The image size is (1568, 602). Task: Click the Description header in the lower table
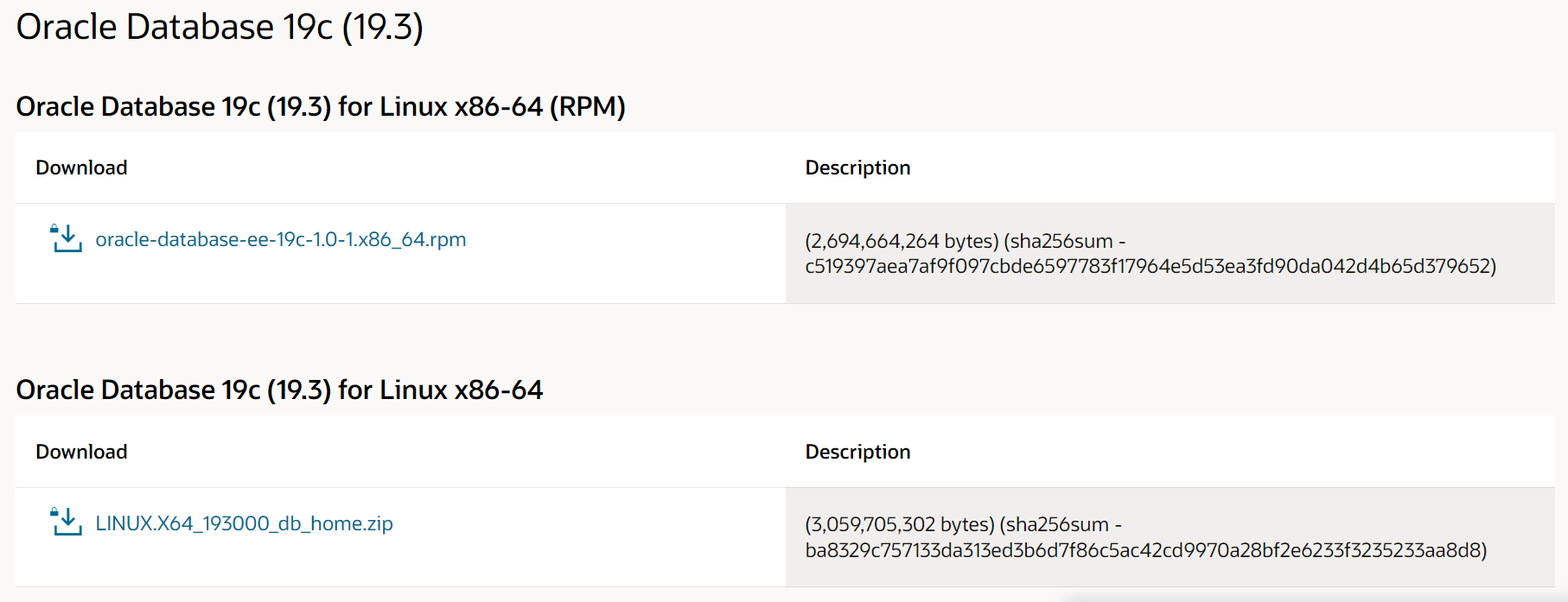(x=857, y=452)
